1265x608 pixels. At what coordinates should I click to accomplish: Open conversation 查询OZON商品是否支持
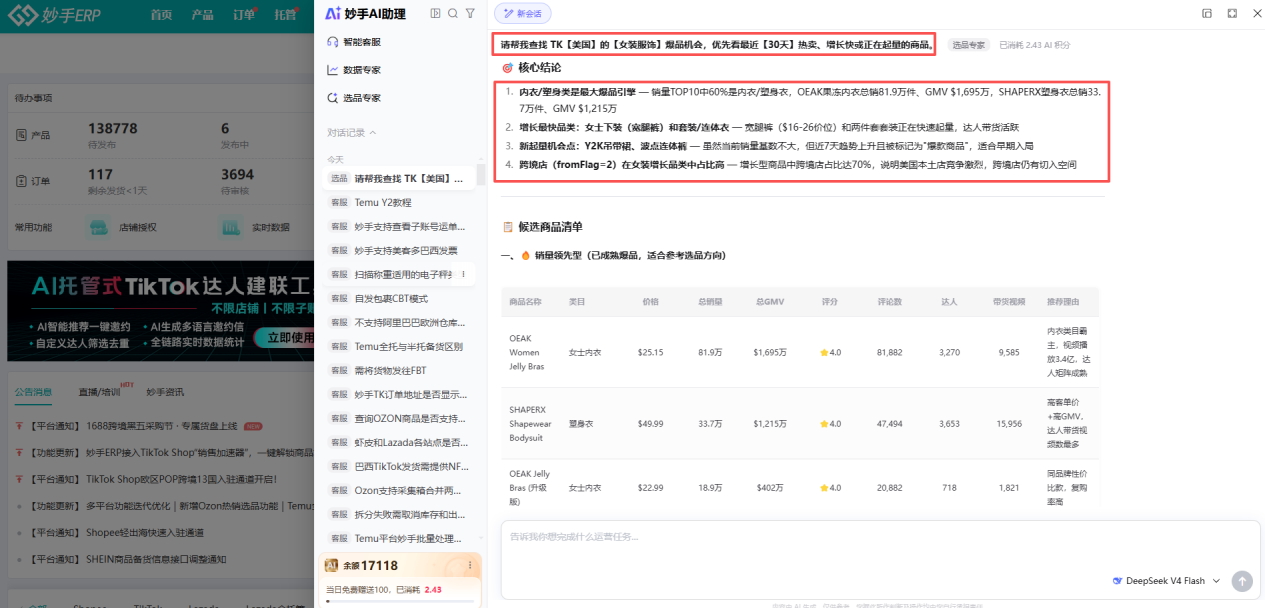pos(398,418)
